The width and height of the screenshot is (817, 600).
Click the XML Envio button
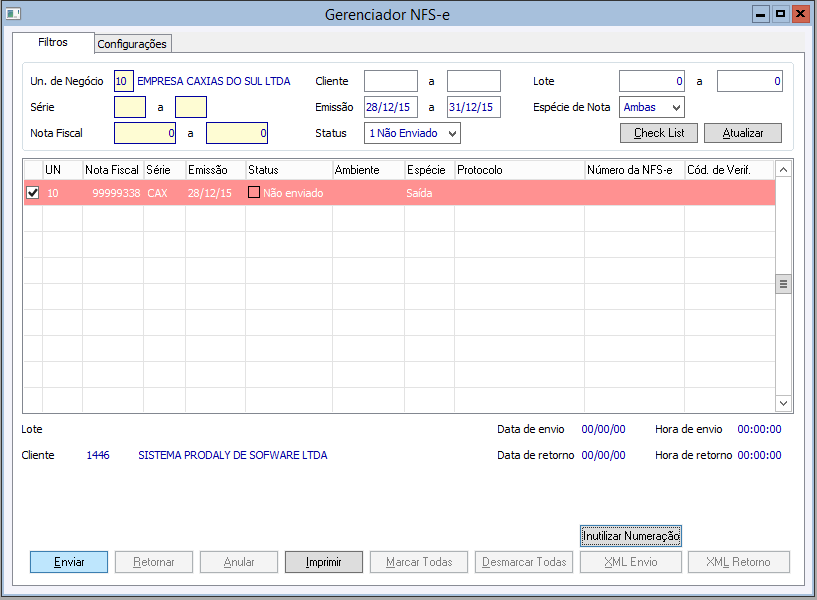point(631,562)
